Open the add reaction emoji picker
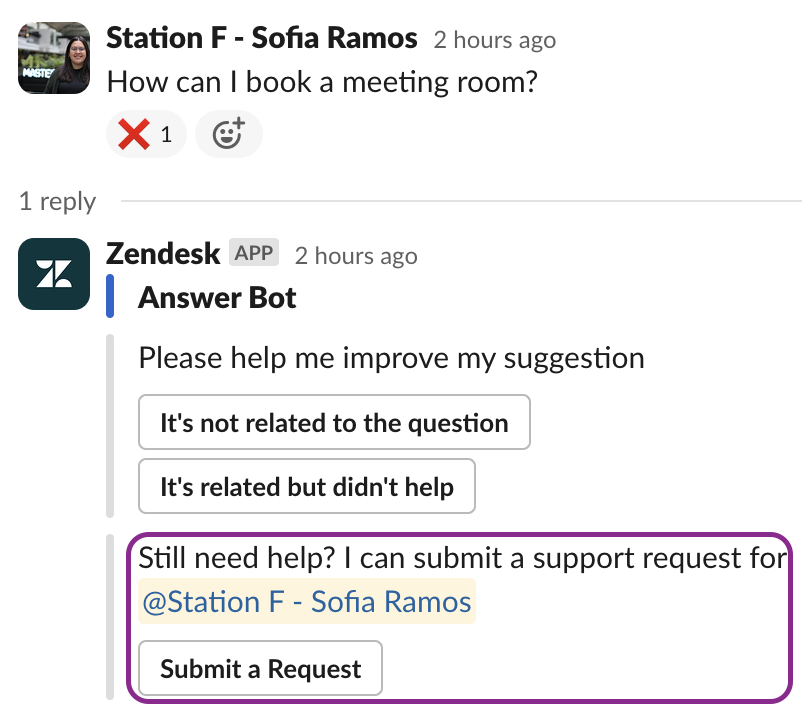802x718 pixels. [x=229, y=134]
